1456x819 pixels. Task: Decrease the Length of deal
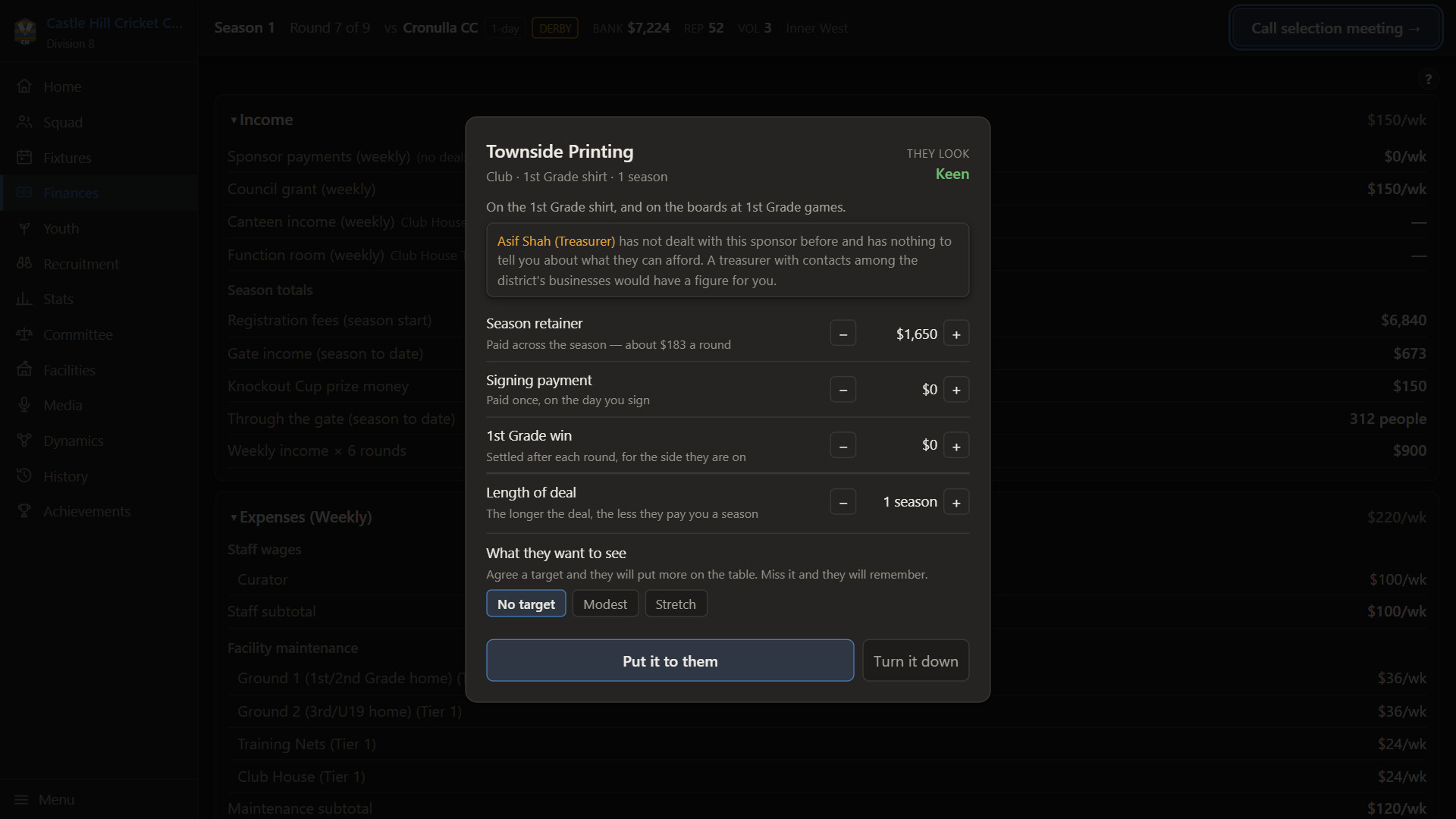[x=843, y=502]
